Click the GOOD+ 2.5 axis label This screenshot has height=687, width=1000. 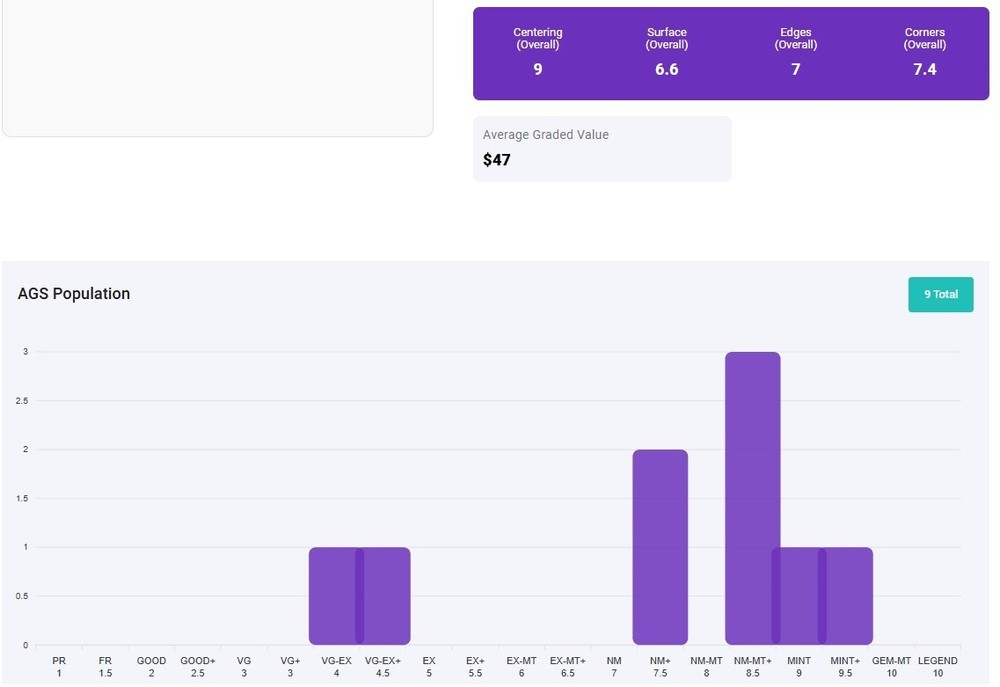[x=198, y=667]
